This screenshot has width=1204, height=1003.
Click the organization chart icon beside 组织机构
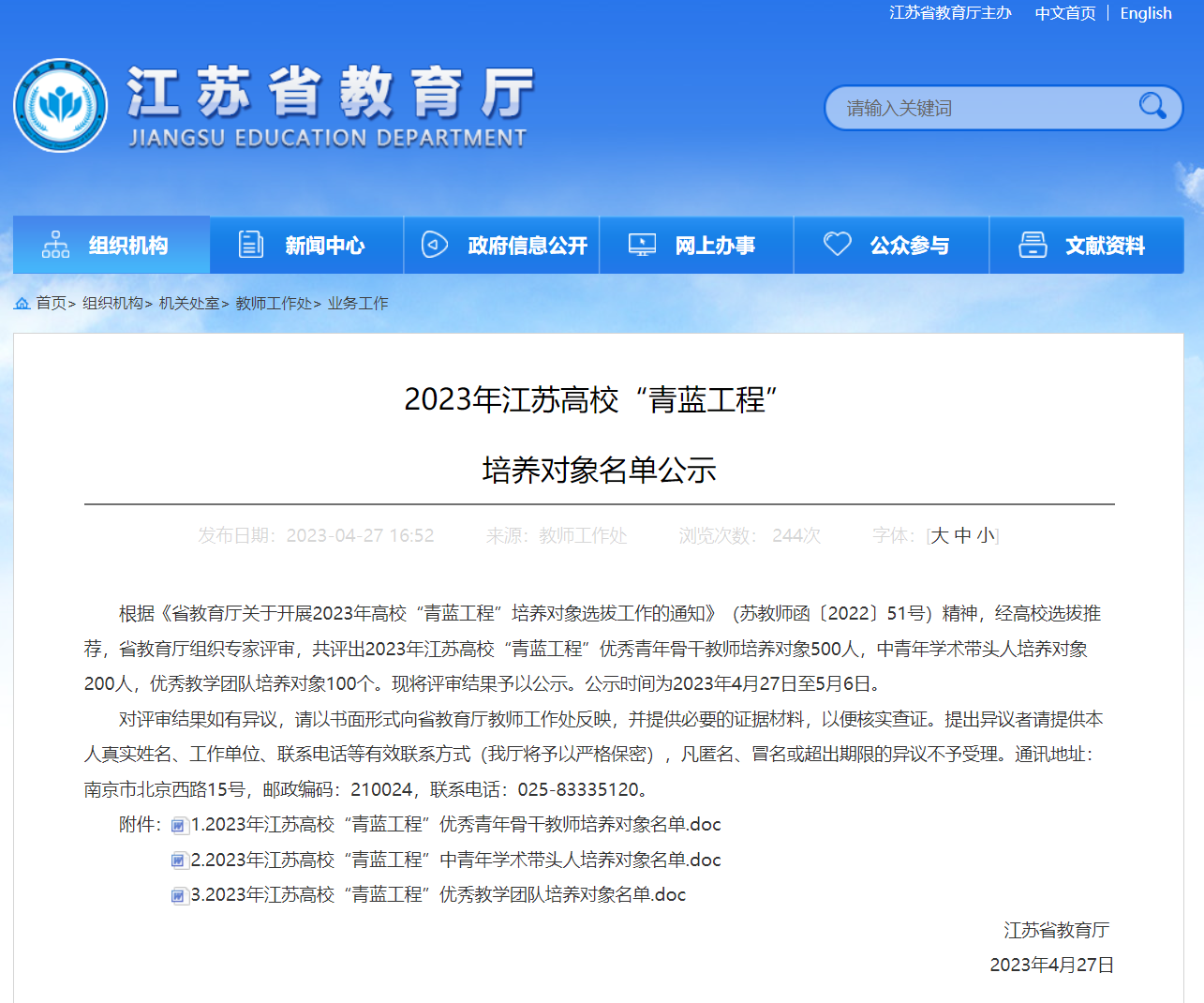[x=55, y=245]
